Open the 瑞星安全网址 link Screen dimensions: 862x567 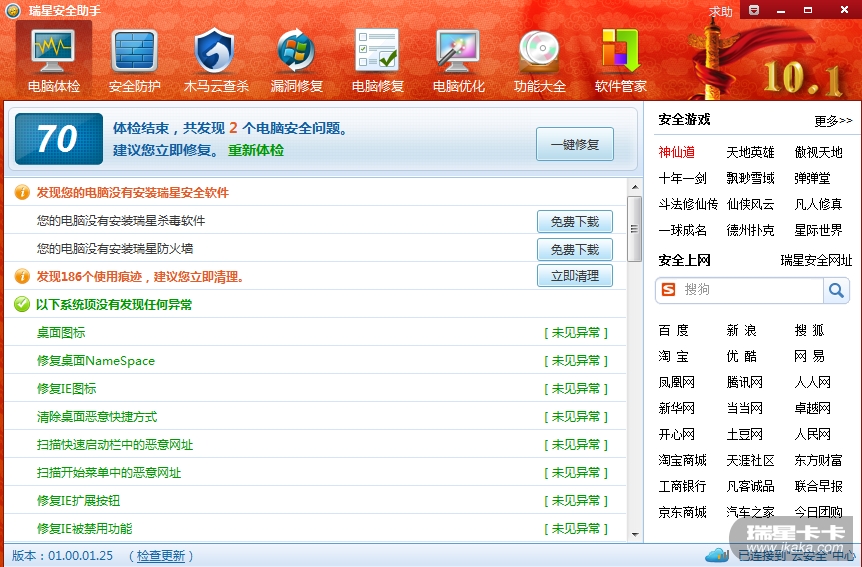816,260
